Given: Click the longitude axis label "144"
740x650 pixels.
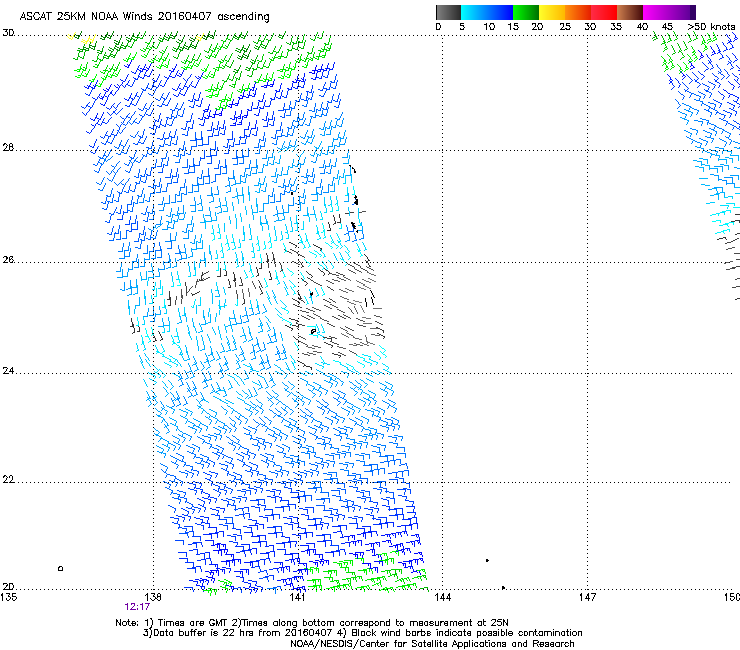Looking at the screenshot, I should coord(442,597).
